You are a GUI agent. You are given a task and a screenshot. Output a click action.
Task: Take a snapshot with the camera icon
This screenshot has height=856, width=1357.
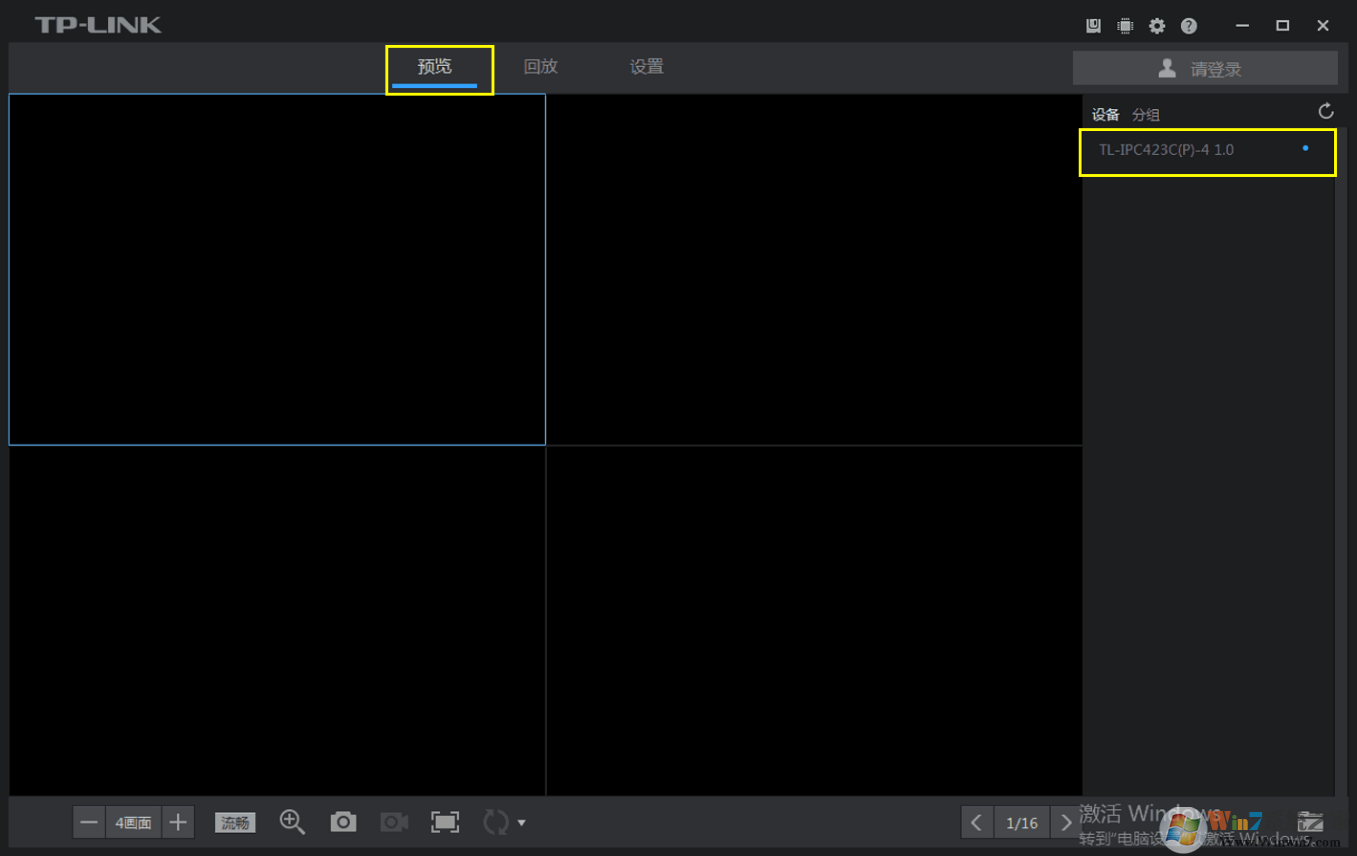(343, 822)
